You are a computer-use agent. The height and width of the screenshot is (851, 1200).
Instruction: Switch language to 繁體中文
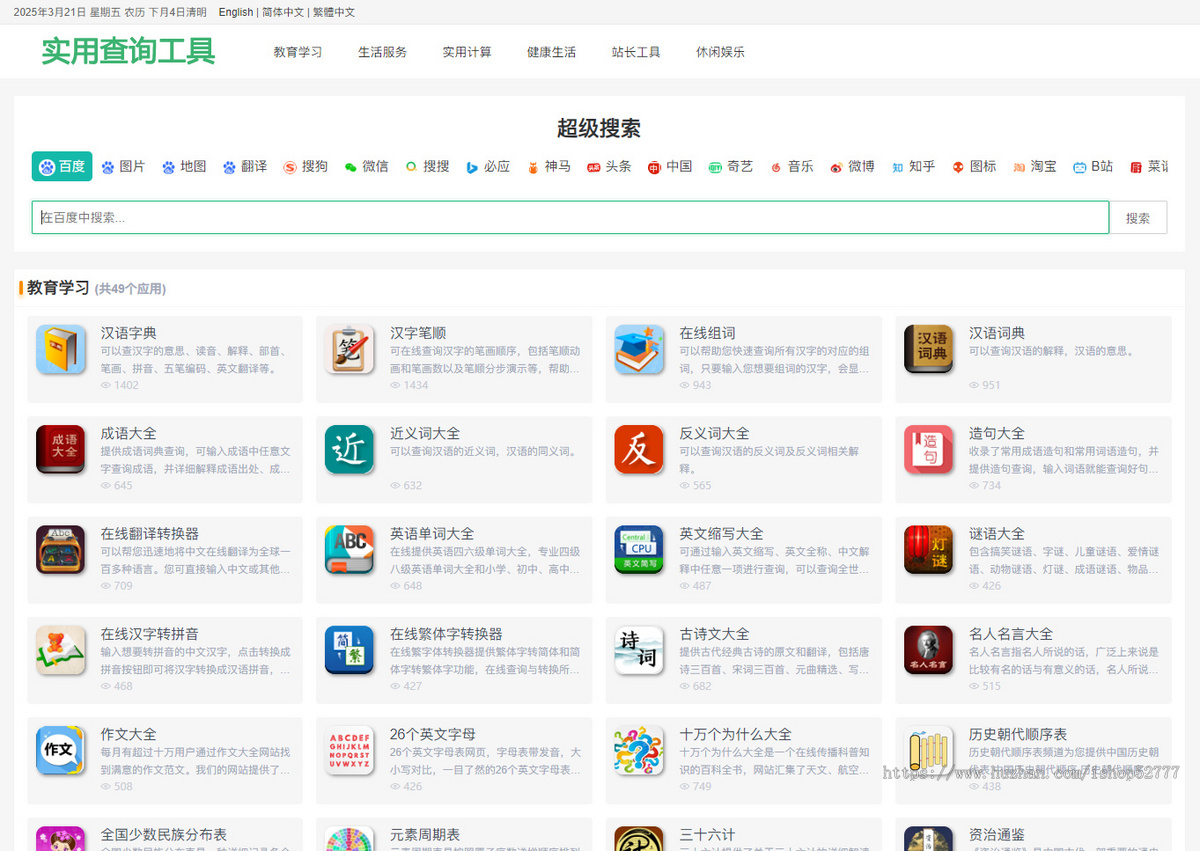[x=333, y=12]
